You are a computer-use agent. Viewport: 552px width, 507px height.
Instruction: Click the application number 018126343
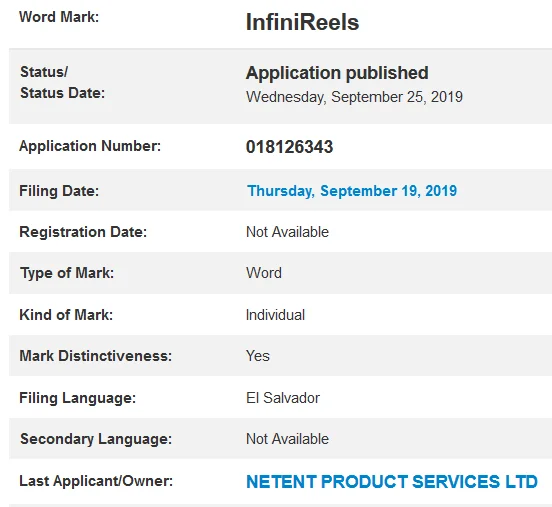pos(289,147)
